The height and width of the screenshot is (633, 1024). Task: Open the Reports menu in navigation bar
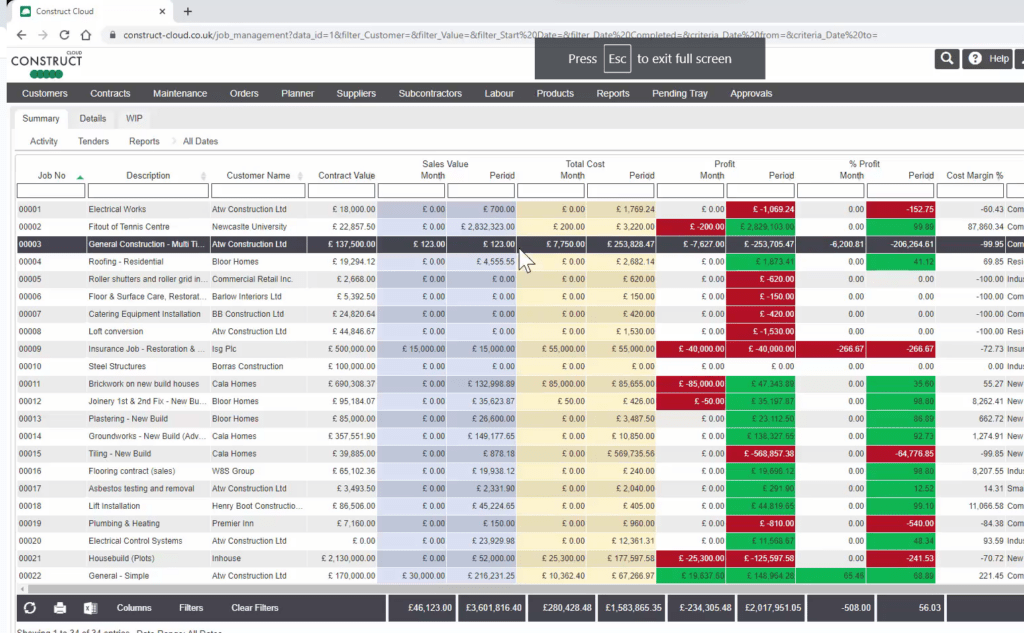pos(613,93)
